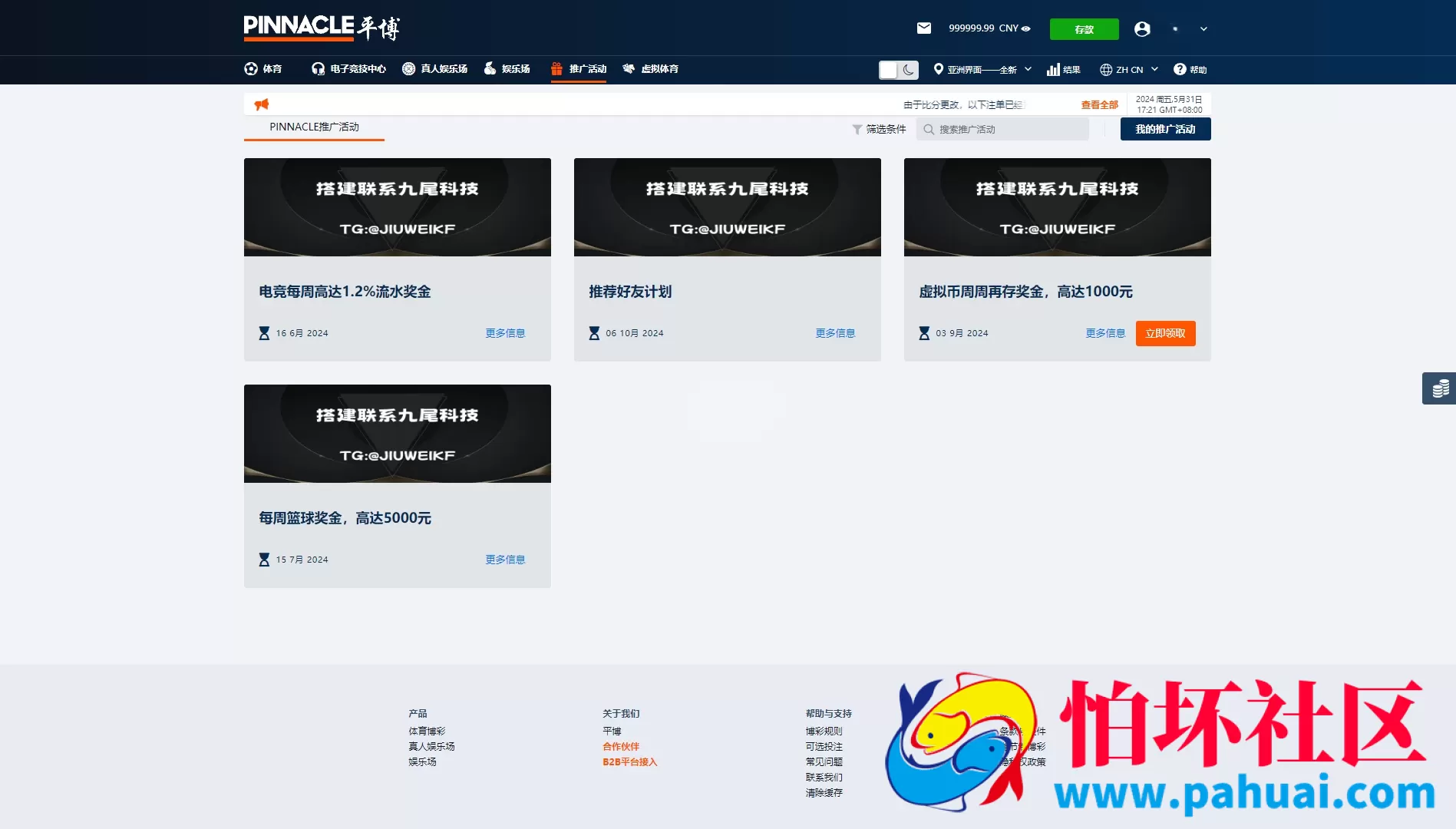Open 筛选条件 filter funnel options
Viewport: 1456px width, 829px height.
880,129
